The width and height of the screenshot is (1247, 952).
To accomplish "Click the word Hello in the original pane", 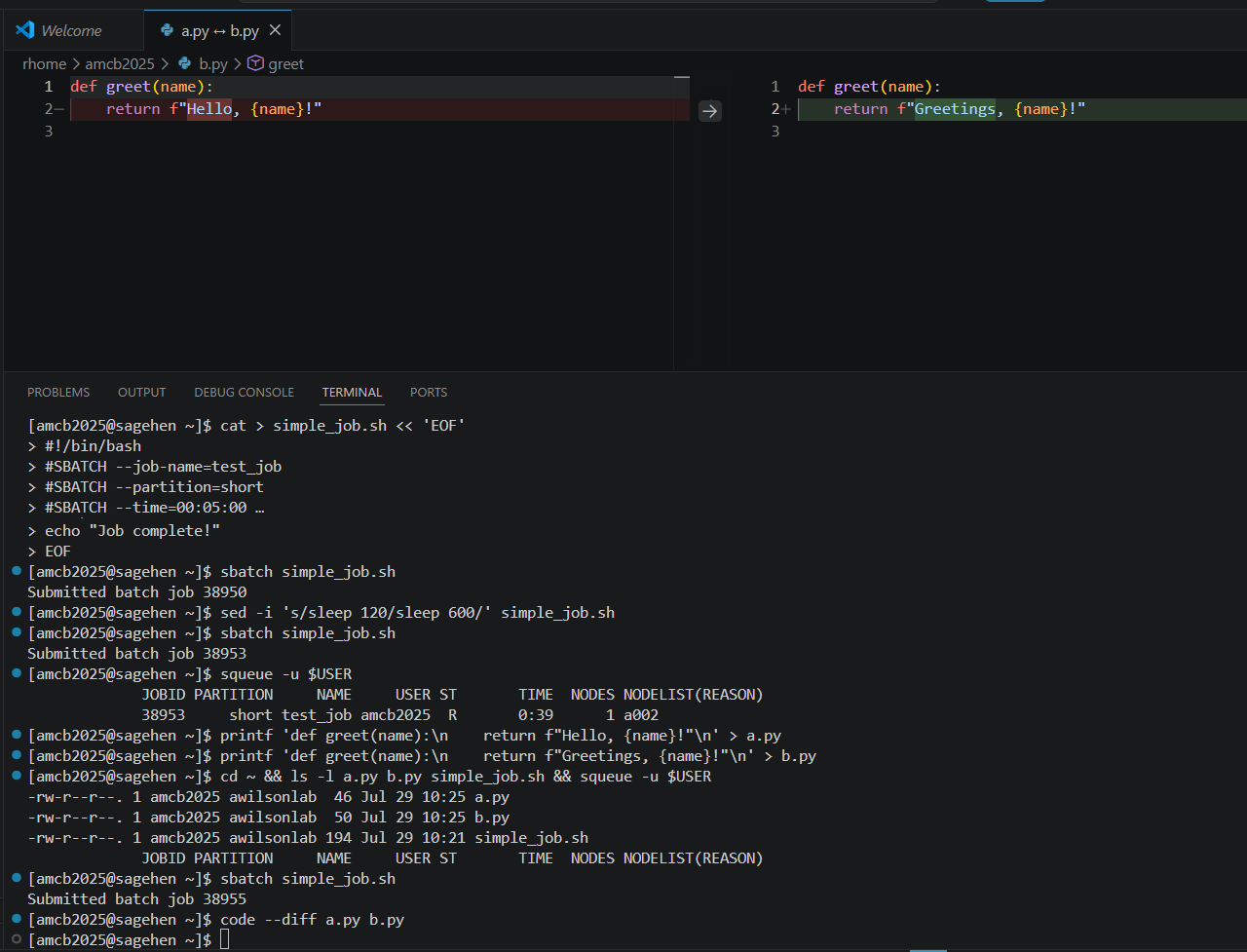I will pos(209,109).
